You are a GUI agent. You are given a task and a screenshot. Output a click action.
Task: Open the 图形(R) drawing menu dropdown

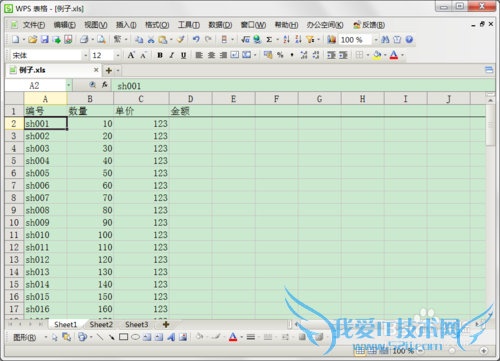[x=46, y=337]
